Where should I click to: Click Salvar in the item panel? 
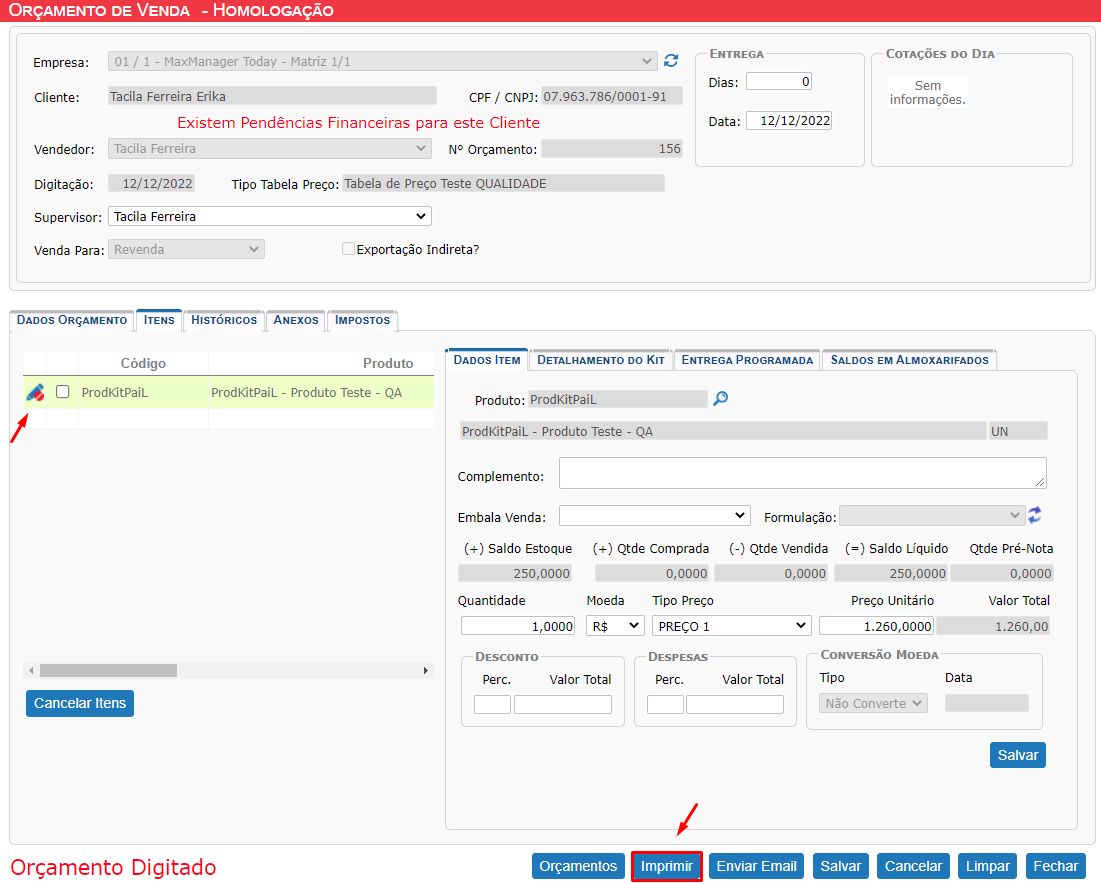1017,755
